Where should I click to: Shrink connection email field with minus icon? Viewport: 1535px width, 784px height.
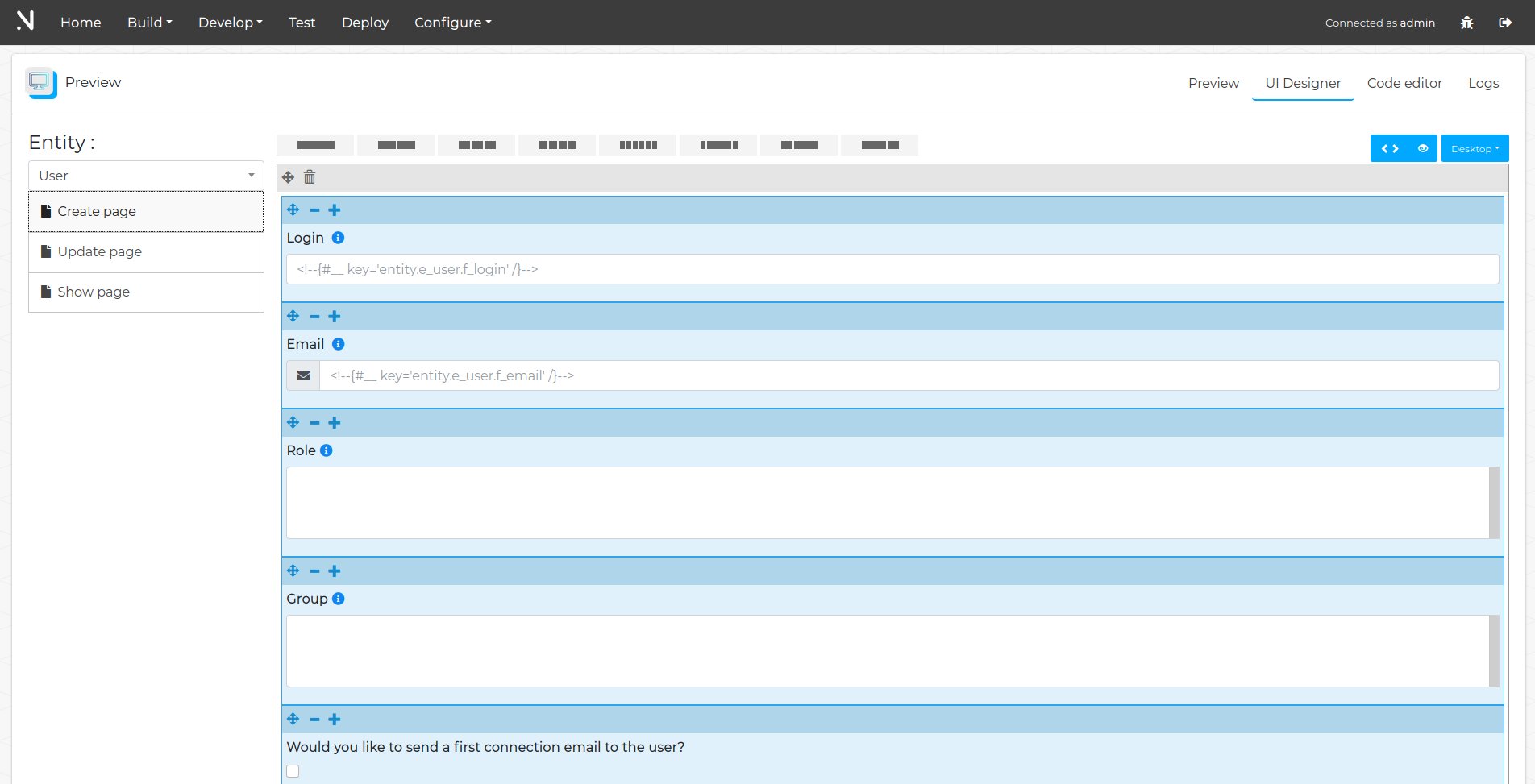314,720
